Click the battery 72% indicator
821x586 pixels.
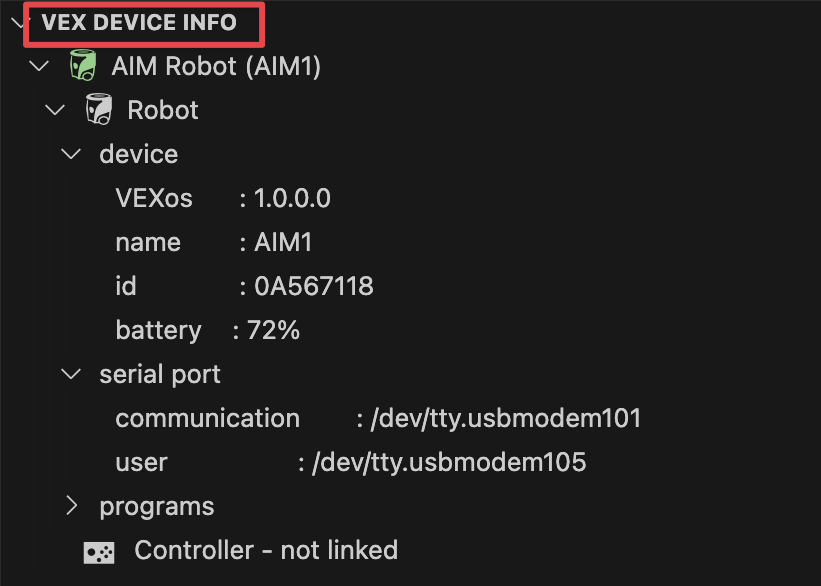click(x=210, y=329)
